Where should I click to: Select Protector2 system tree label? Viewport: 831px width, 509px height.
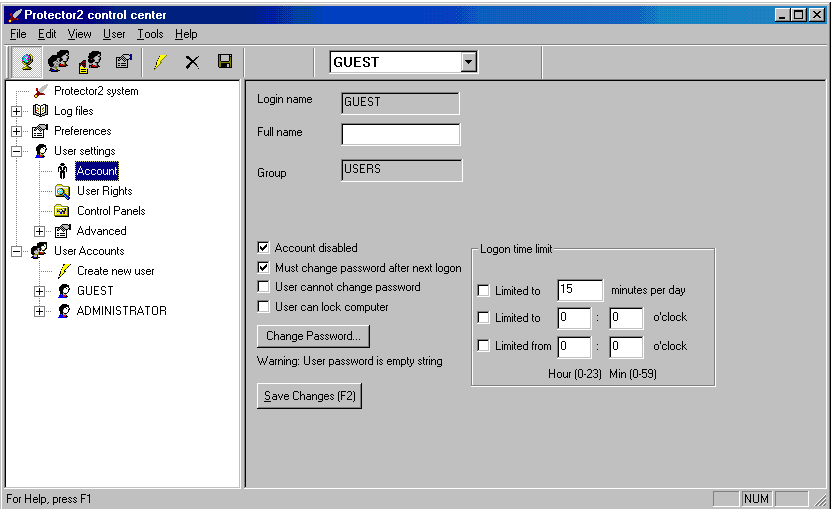point(96,91)
